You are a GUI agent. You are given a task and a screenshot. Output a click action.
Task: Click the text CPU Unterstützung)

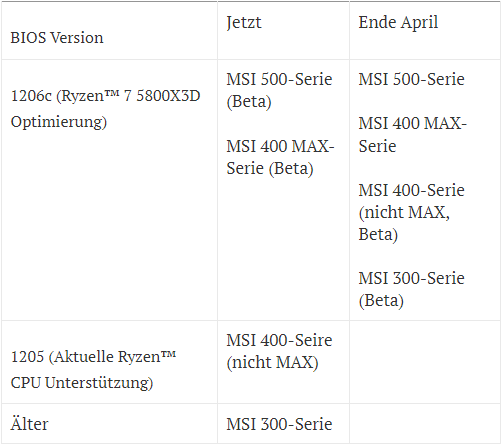[x=82, y=383]
